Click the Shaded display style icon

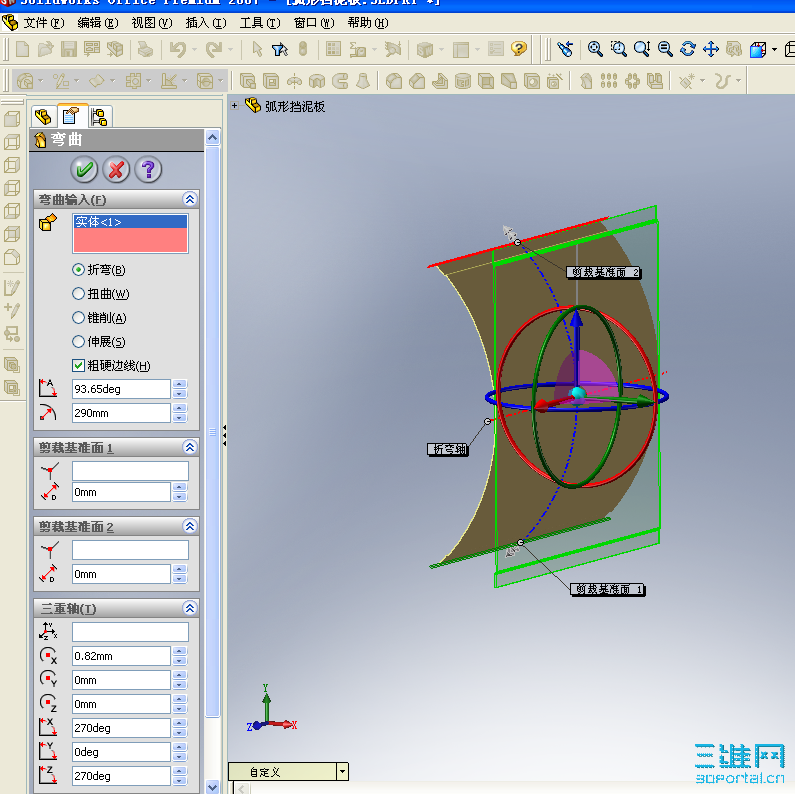tap(757, 49)
